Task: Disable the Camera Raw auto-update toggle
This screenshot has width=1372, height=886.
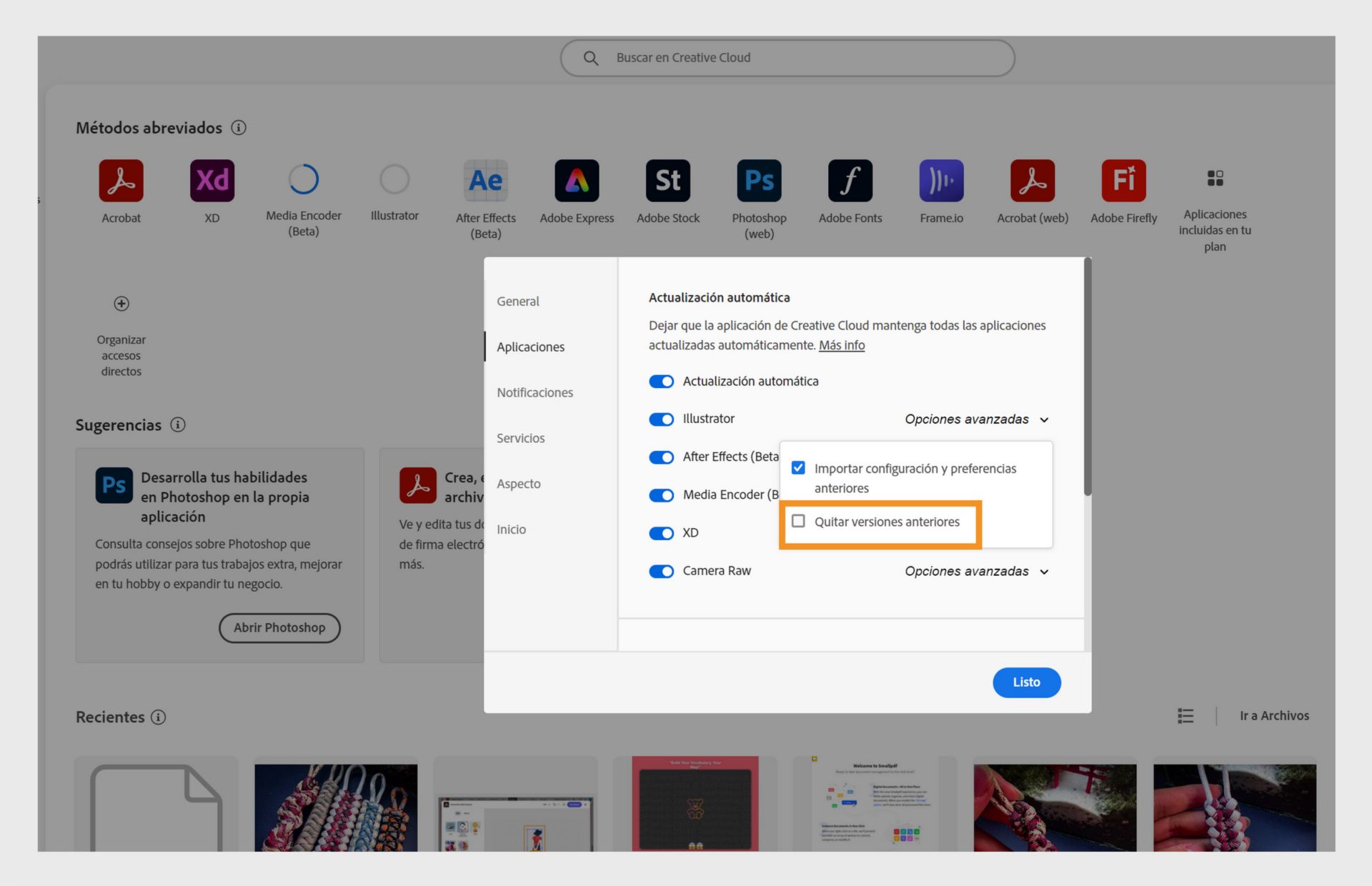Action: (x=661, y=572)
